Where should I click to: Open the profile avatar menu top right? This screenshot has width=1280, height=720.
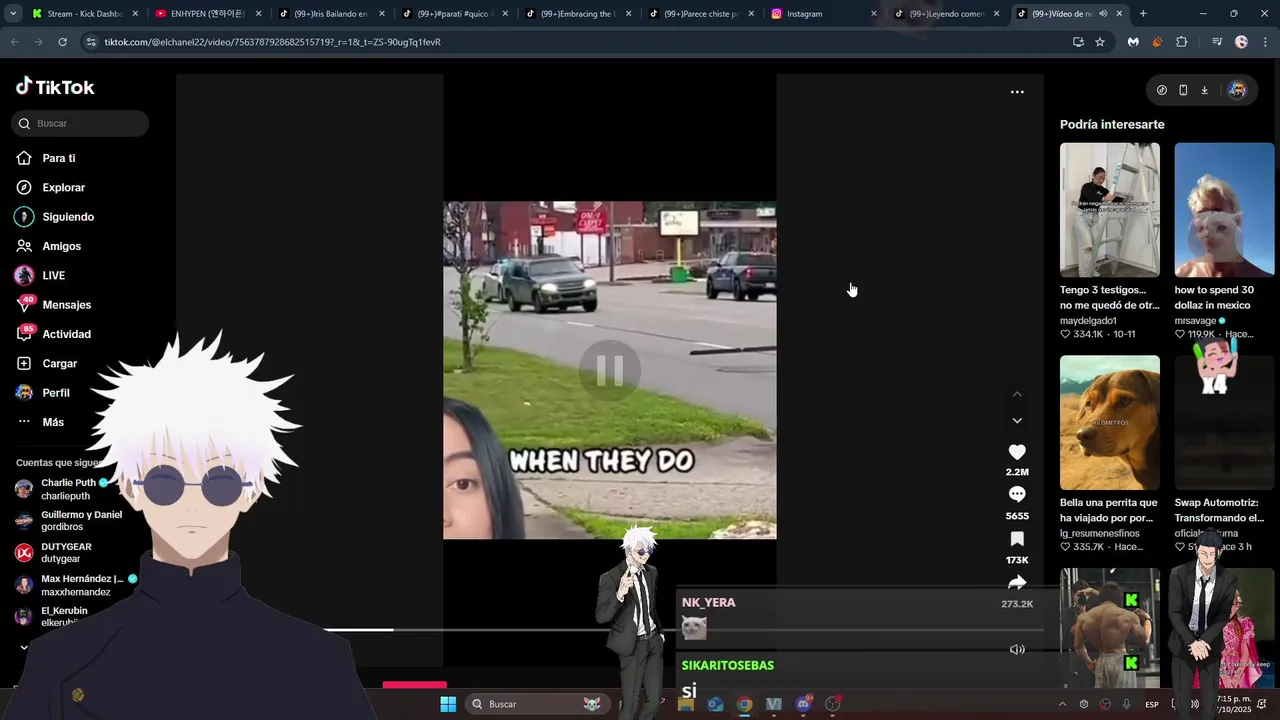coord(1237,90)
